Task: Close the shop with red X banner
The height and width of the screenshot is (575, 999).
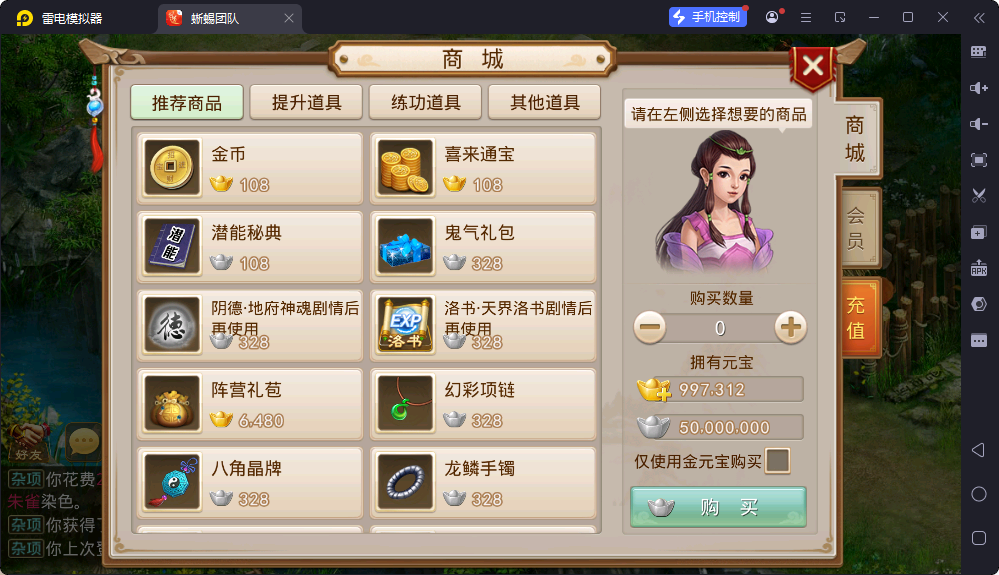Action: (812, 66)
